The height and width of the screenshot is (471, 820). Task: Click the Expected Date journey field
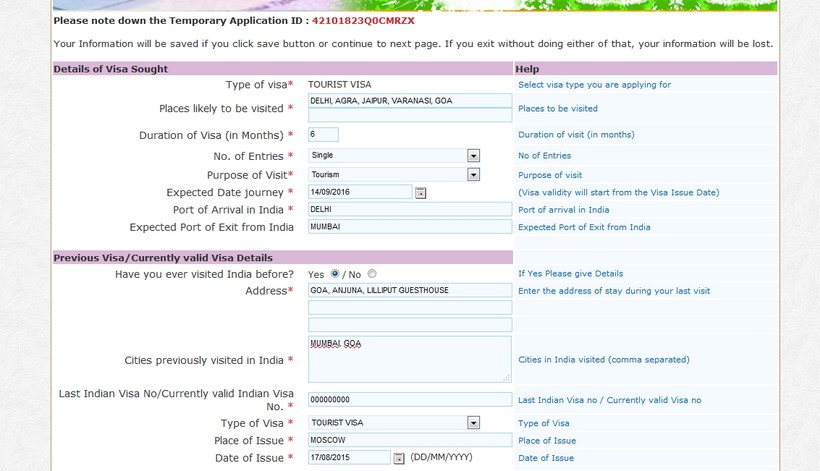pos(360,192)
